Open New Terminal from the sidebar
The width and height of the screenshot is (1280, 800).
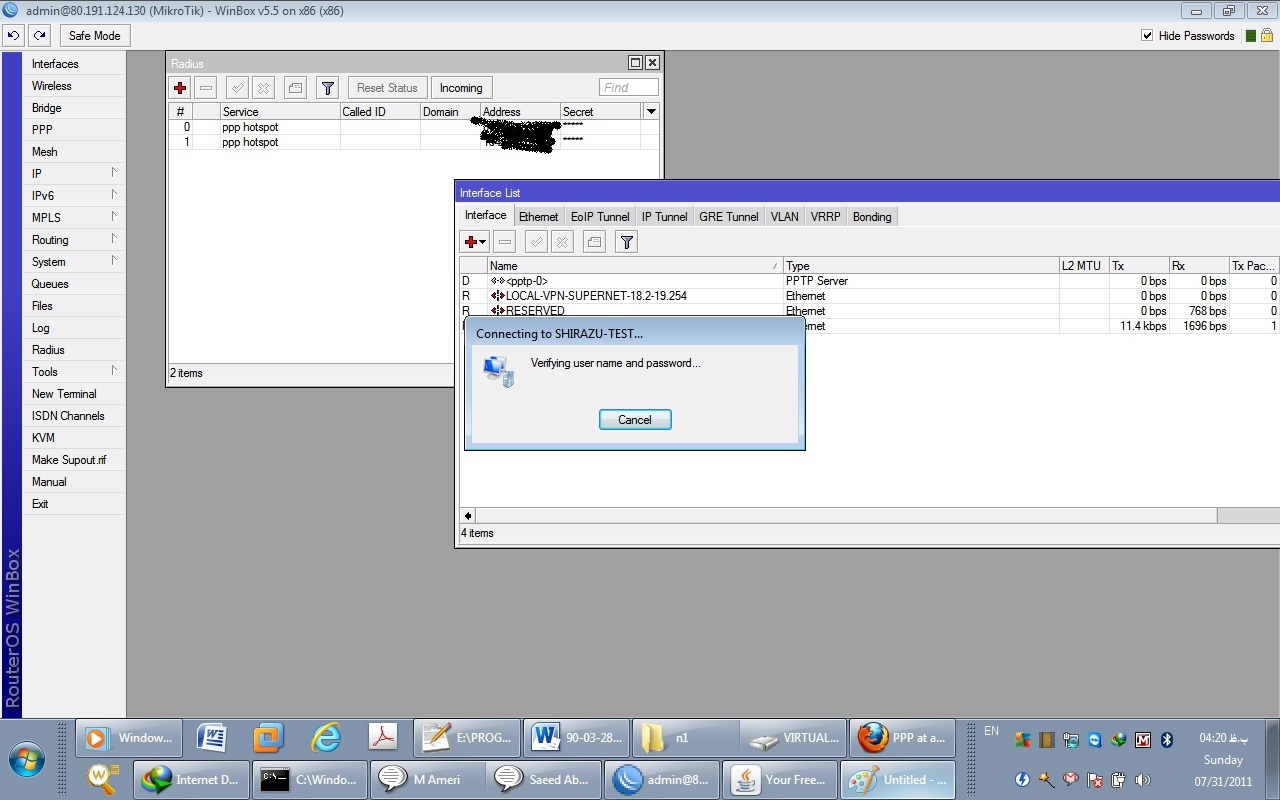(72, 393)
